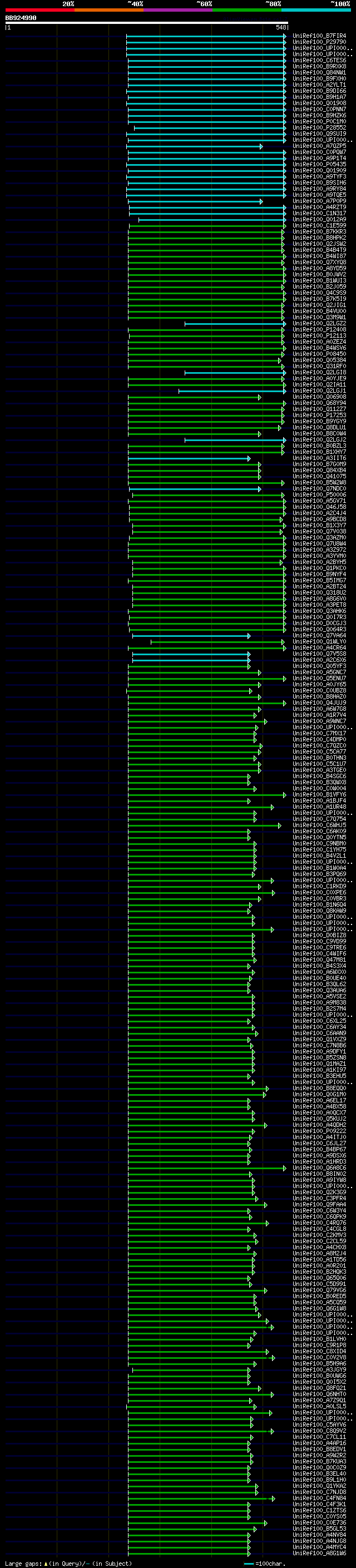Open hit UniRef100_B7FIR4
Viewport: 356px width, 1568px height.
coord(319,36)
